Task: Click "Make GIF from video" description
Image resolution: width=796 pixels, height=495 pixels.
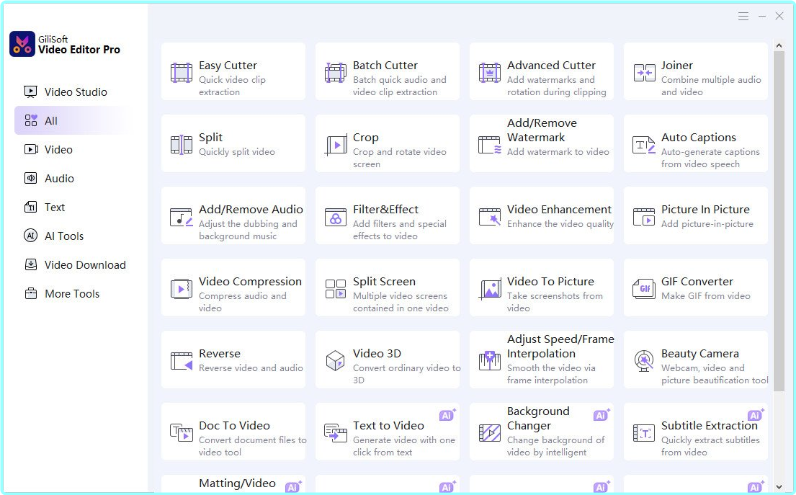Action: [706, 296]
